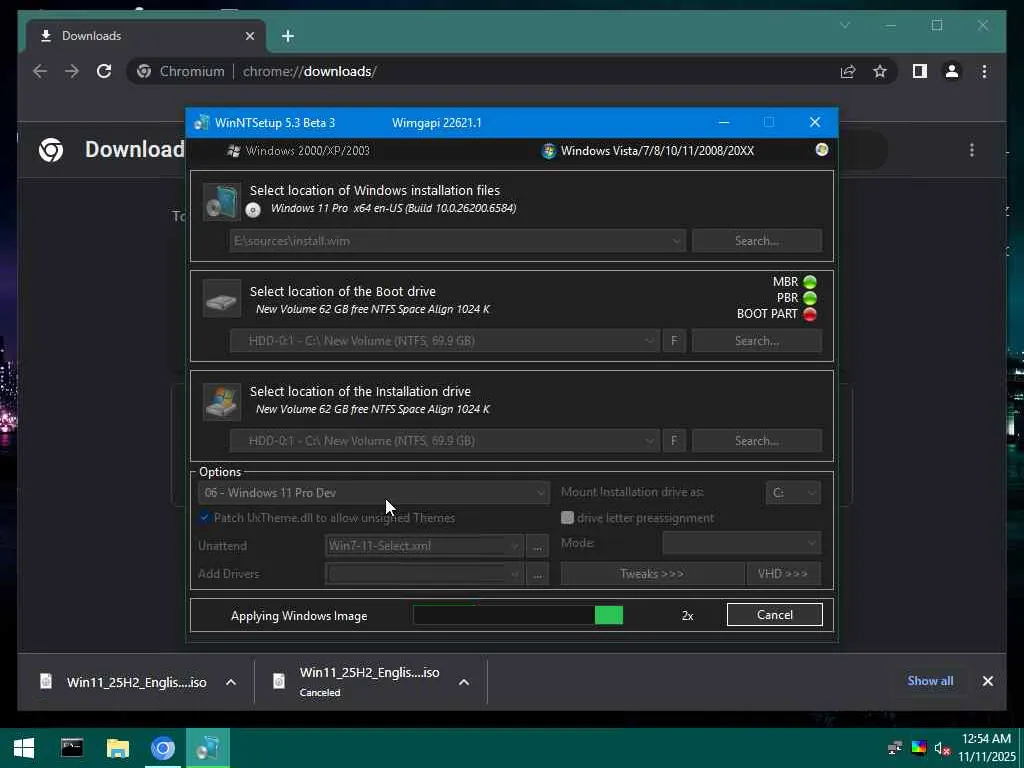
Task: Open Command Prompt from taskbar
Action: pyautogui.click(x=72, y=748)
